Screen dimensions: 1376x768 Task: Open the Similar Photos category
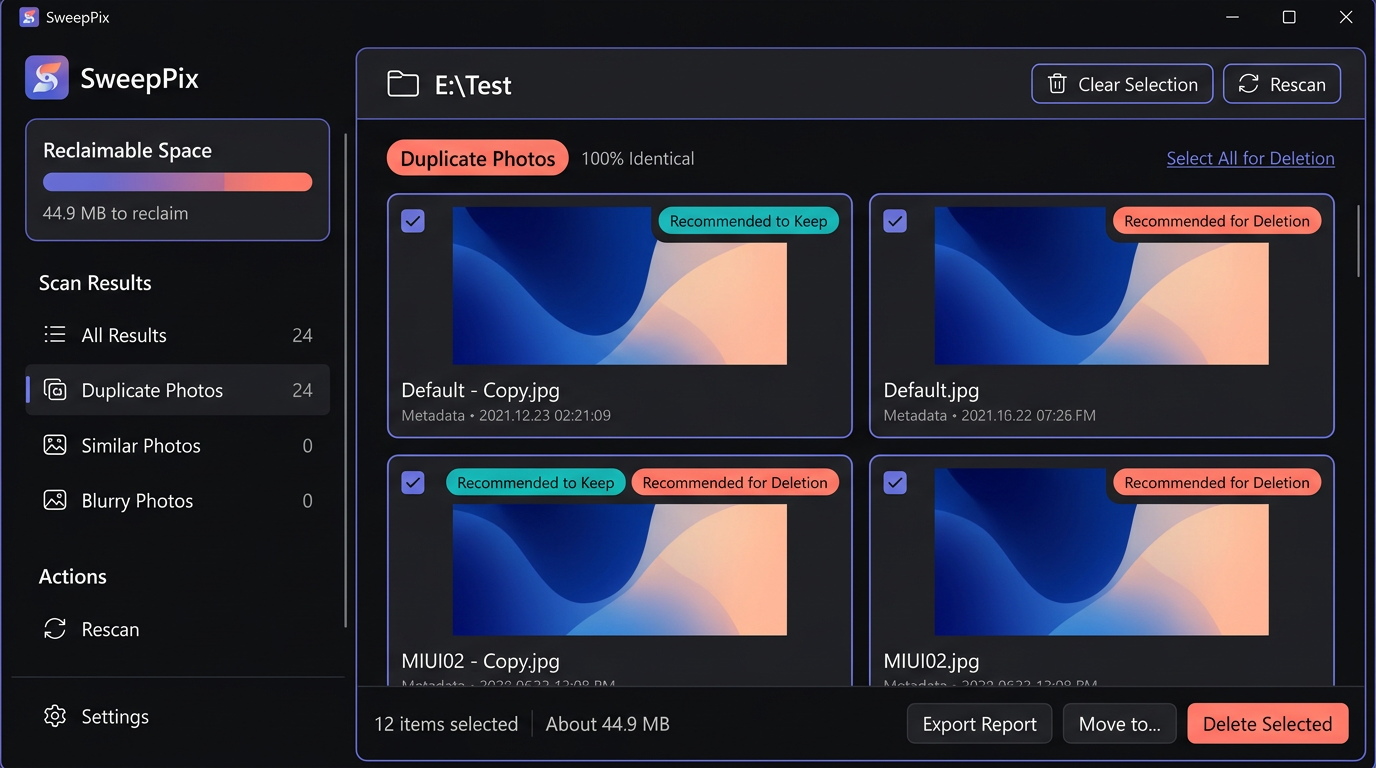[177, 445]
